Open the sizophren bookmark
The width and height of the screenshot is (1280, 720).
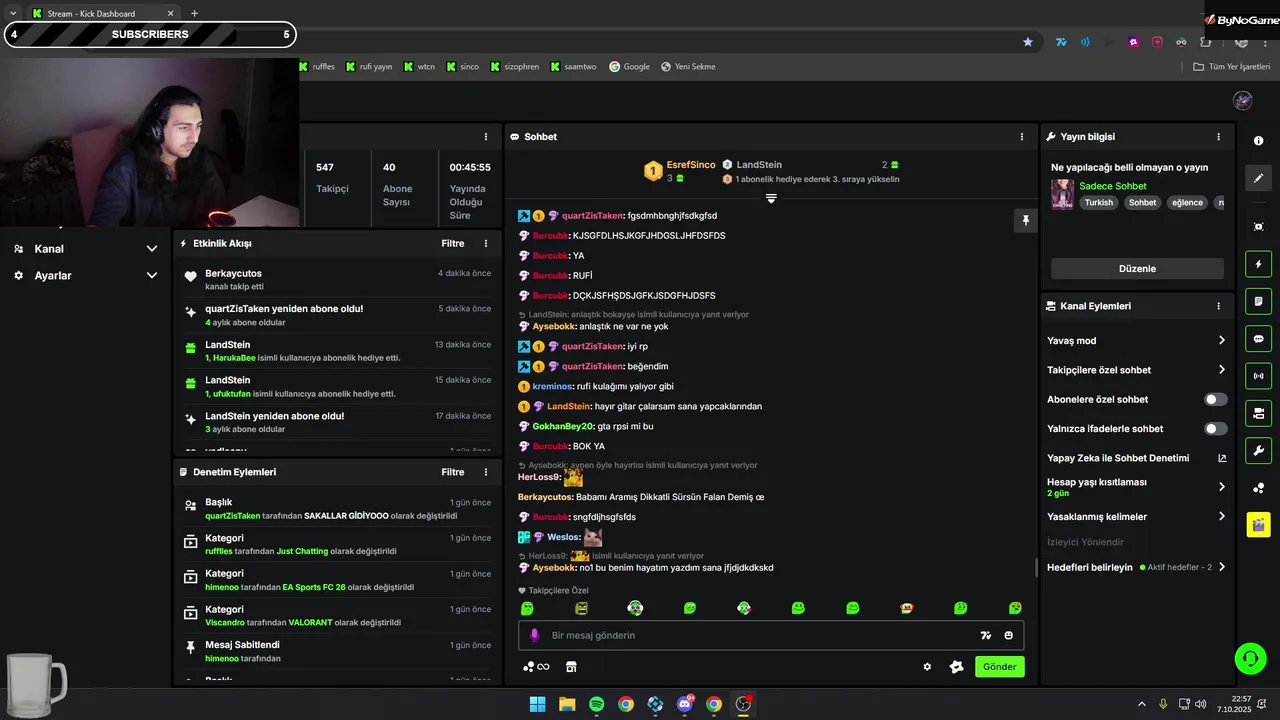click(514, 67)
